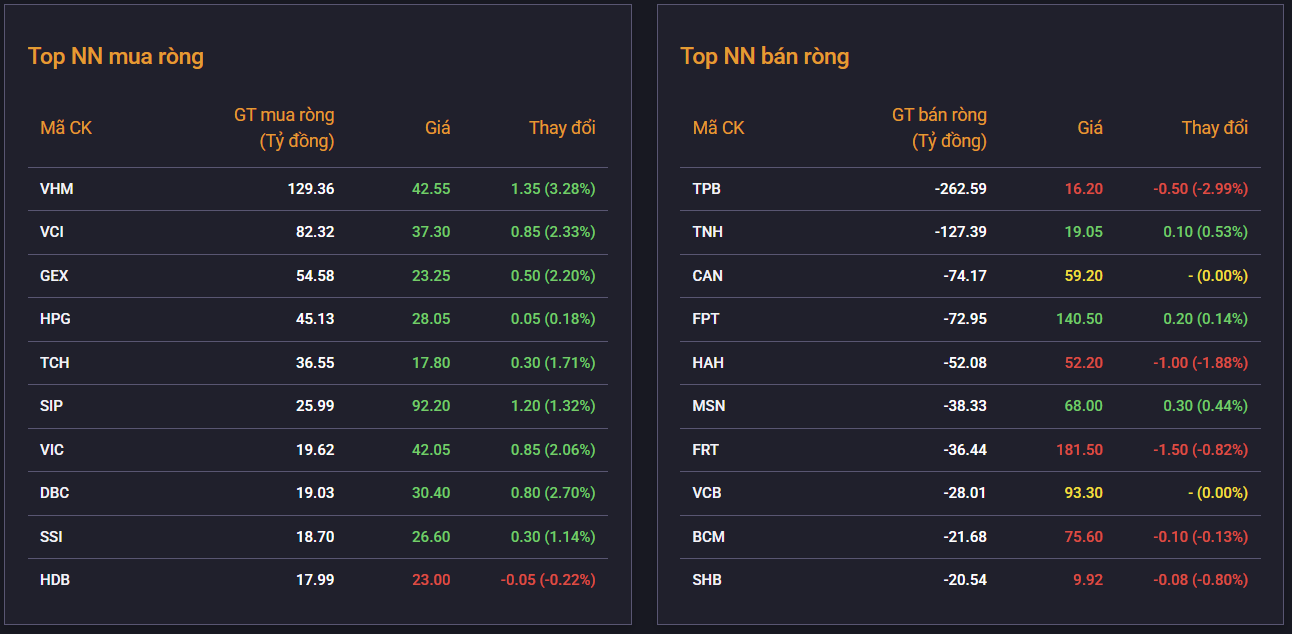
Task: Click the 'Top NN mua ròng' heading
Action: (116, 56)
